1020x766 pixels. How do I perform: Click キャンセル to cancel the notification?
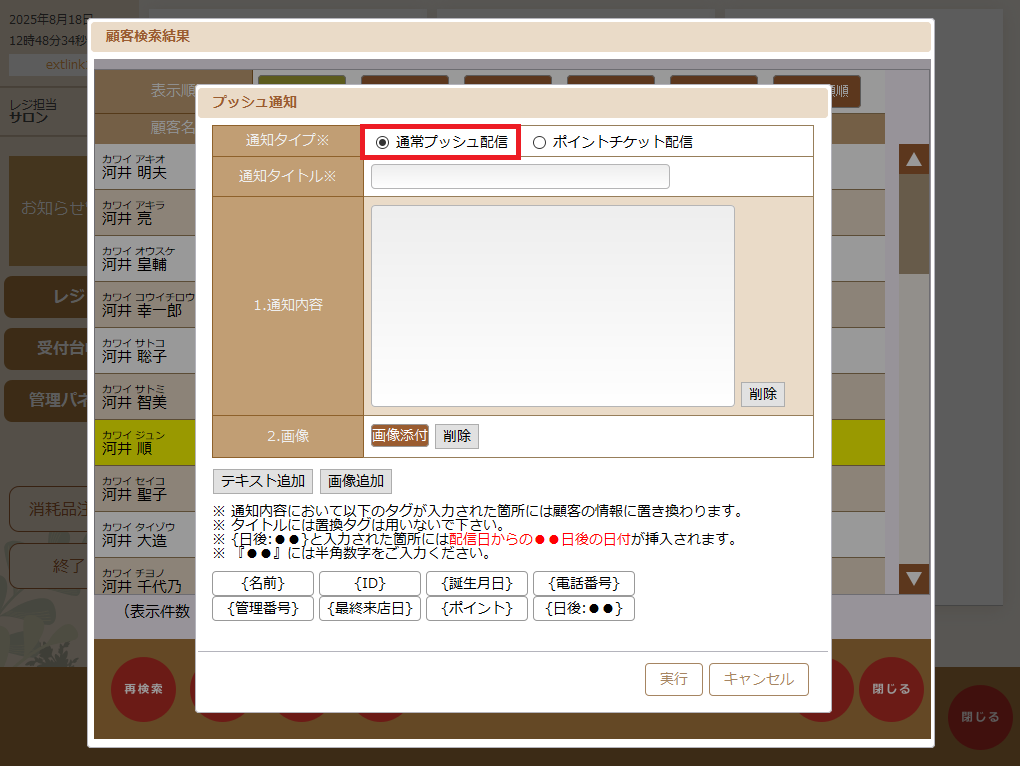(758, 679)
